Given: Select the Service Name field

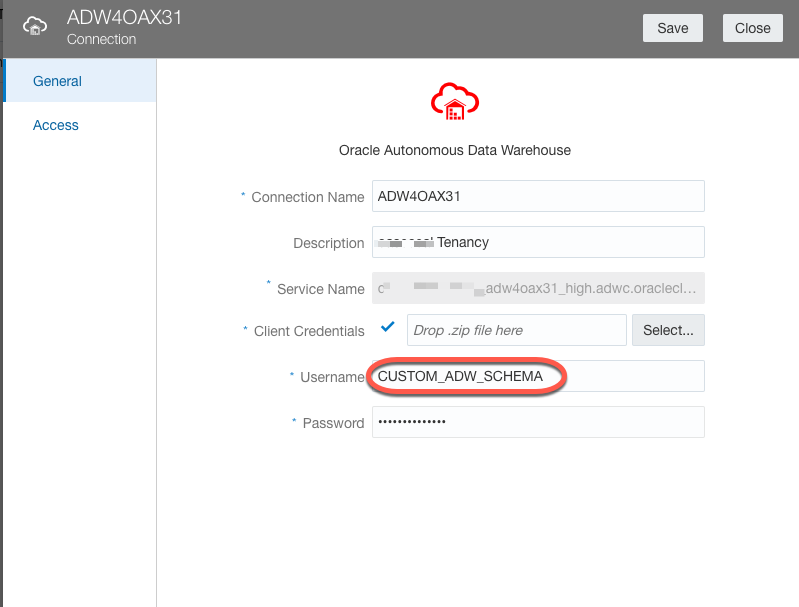Looking at the screenshot, I should coord(538,288).
